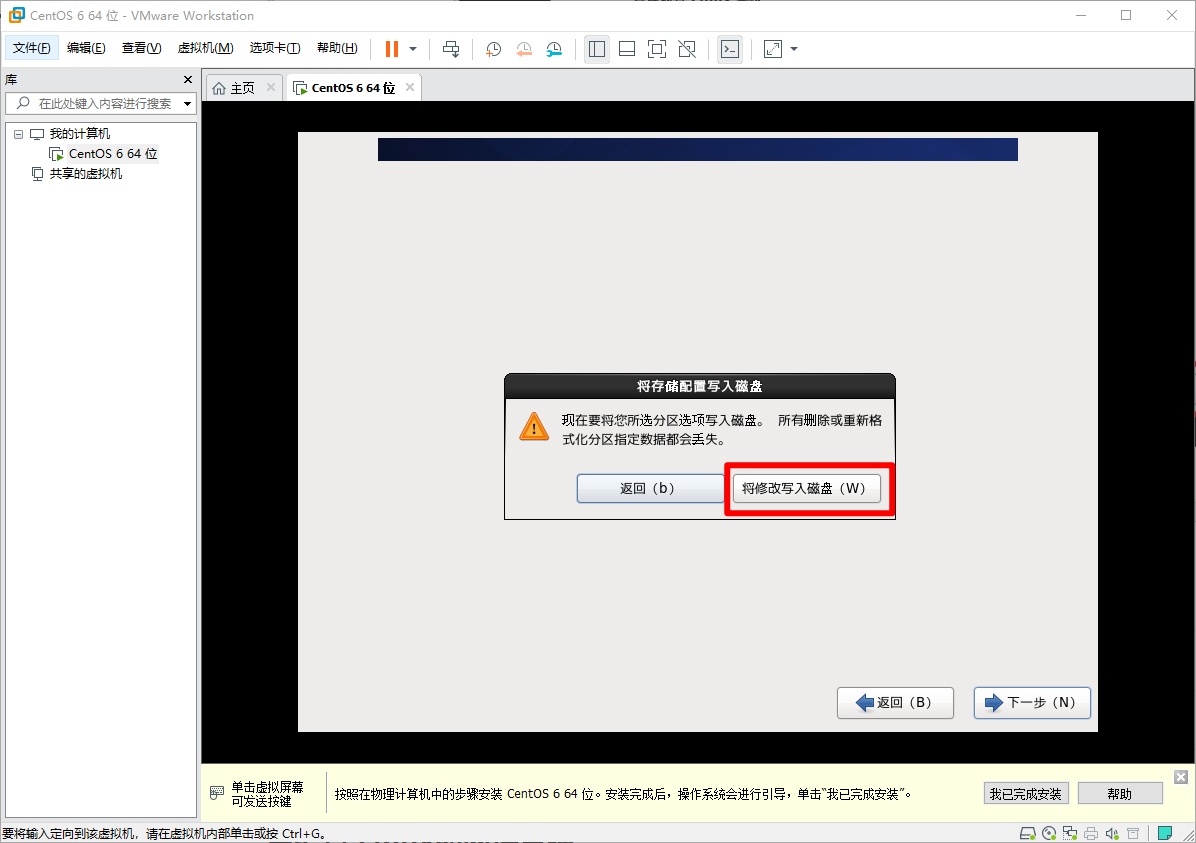The height and width of the screenshot is (843, 1196).
Task: Click the archive box device status icon
Action: coord(1133,833)
